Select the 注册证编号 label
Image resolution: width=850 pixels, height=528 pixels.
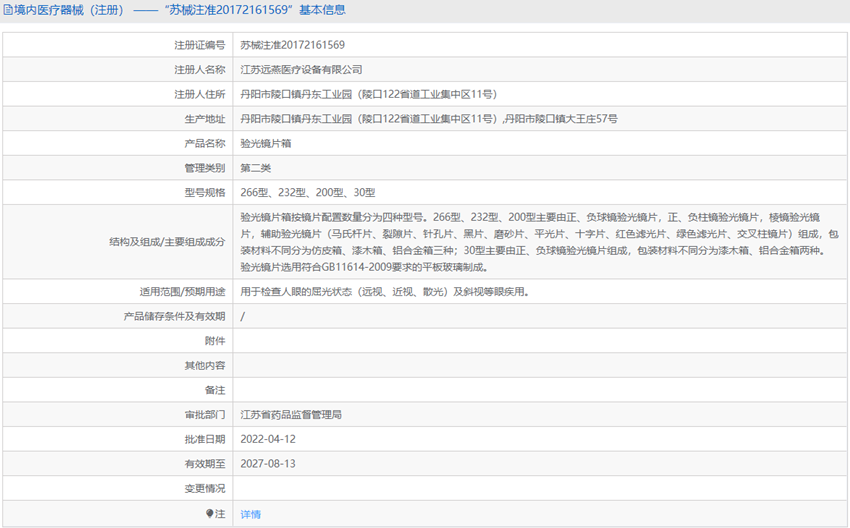(x=199, y=45)
